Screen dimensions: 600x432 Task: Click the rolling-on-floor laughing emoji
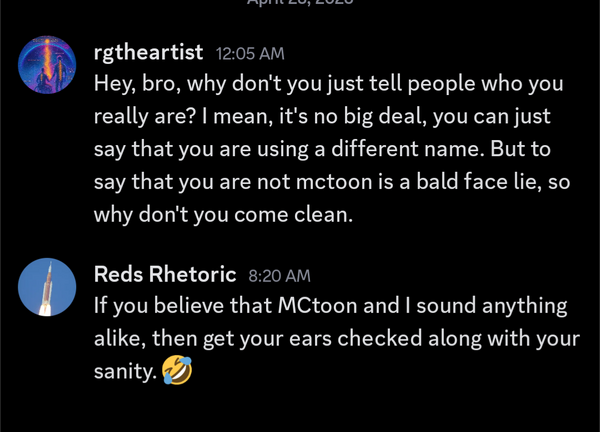point(176,372)
